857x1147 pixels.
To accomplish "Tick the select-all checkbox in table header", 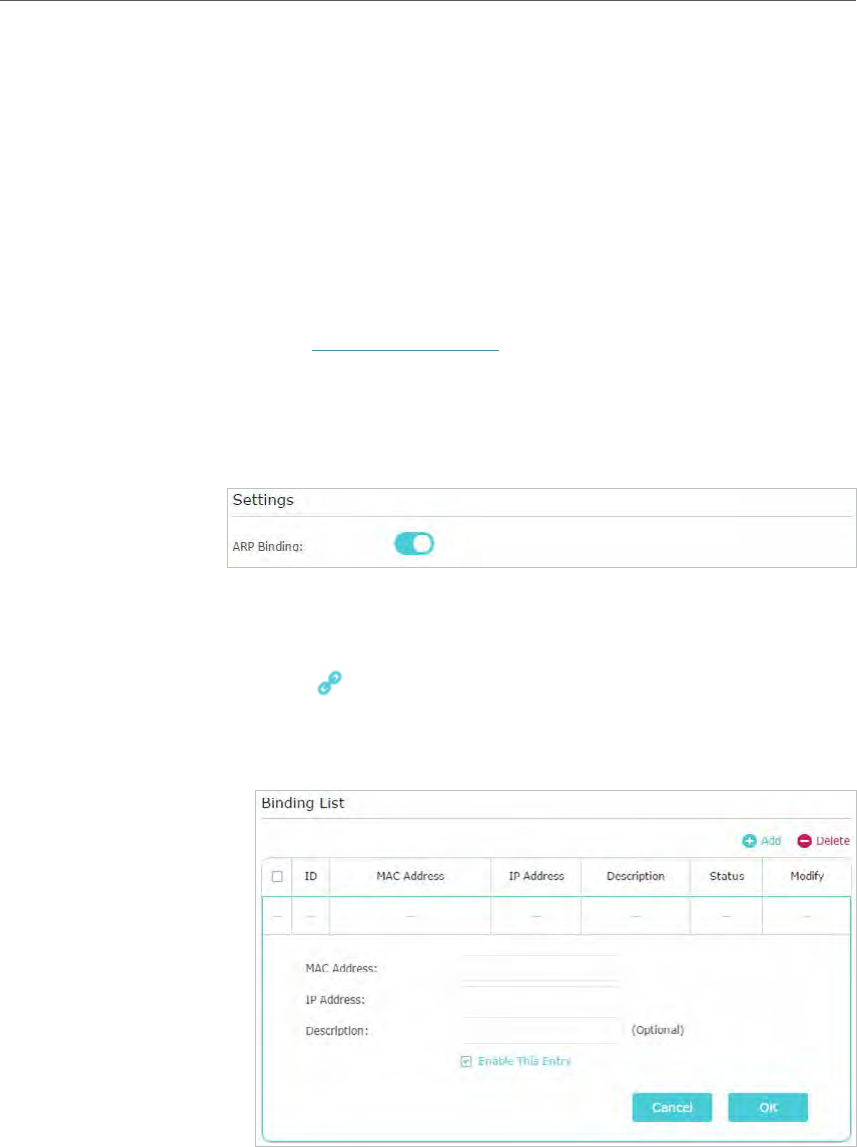I will [277, 876].
